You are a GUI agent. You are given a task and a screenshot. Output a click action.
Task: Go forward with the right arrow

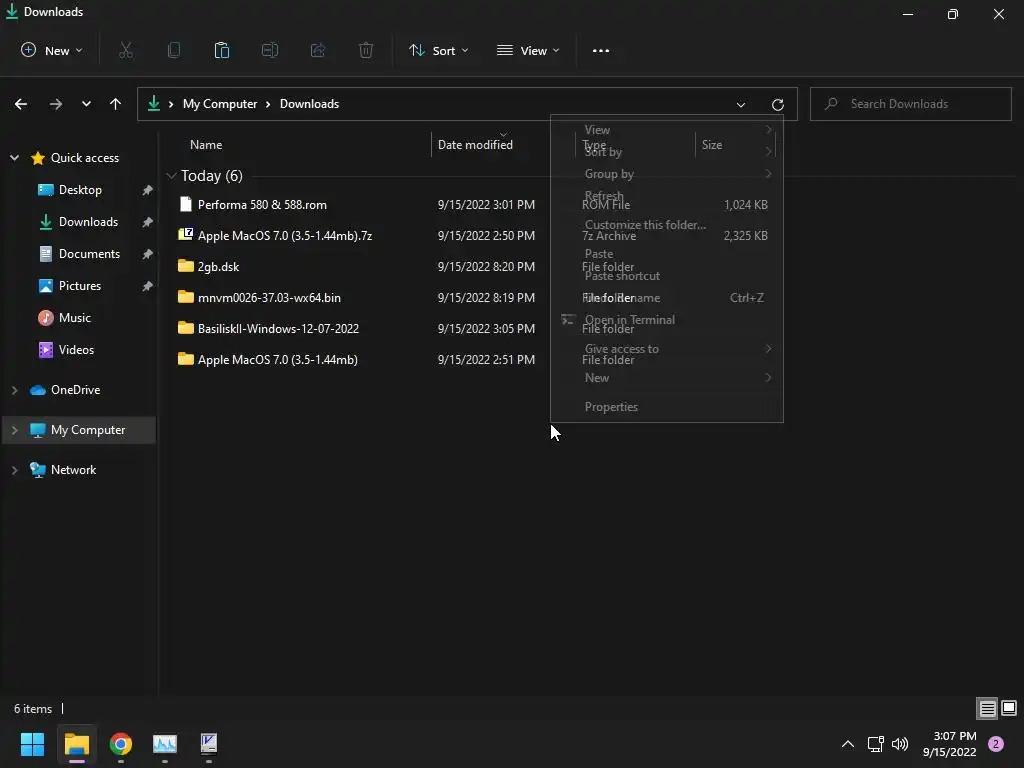56,104
